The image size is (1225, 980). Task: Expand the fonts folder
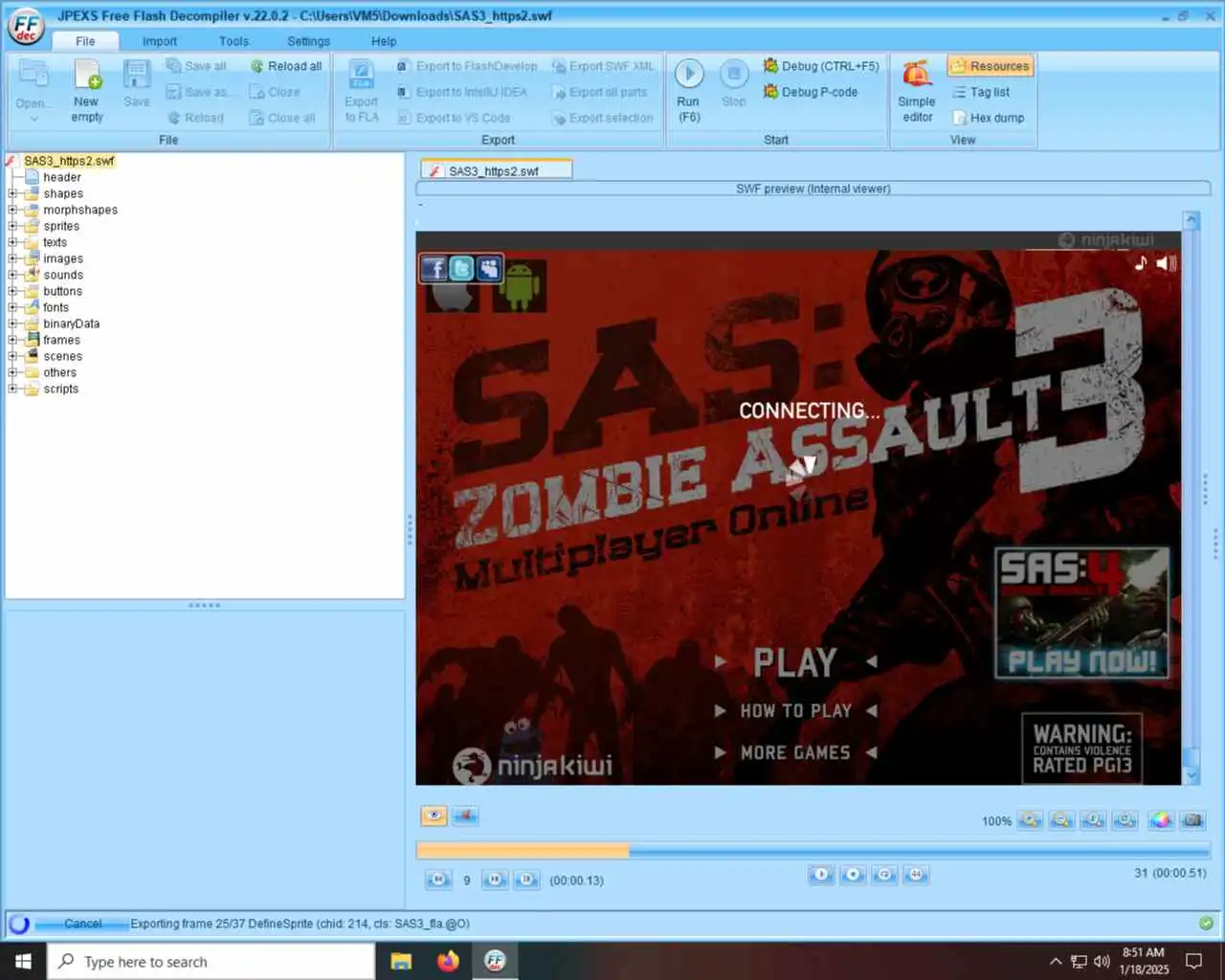point(12,307)
